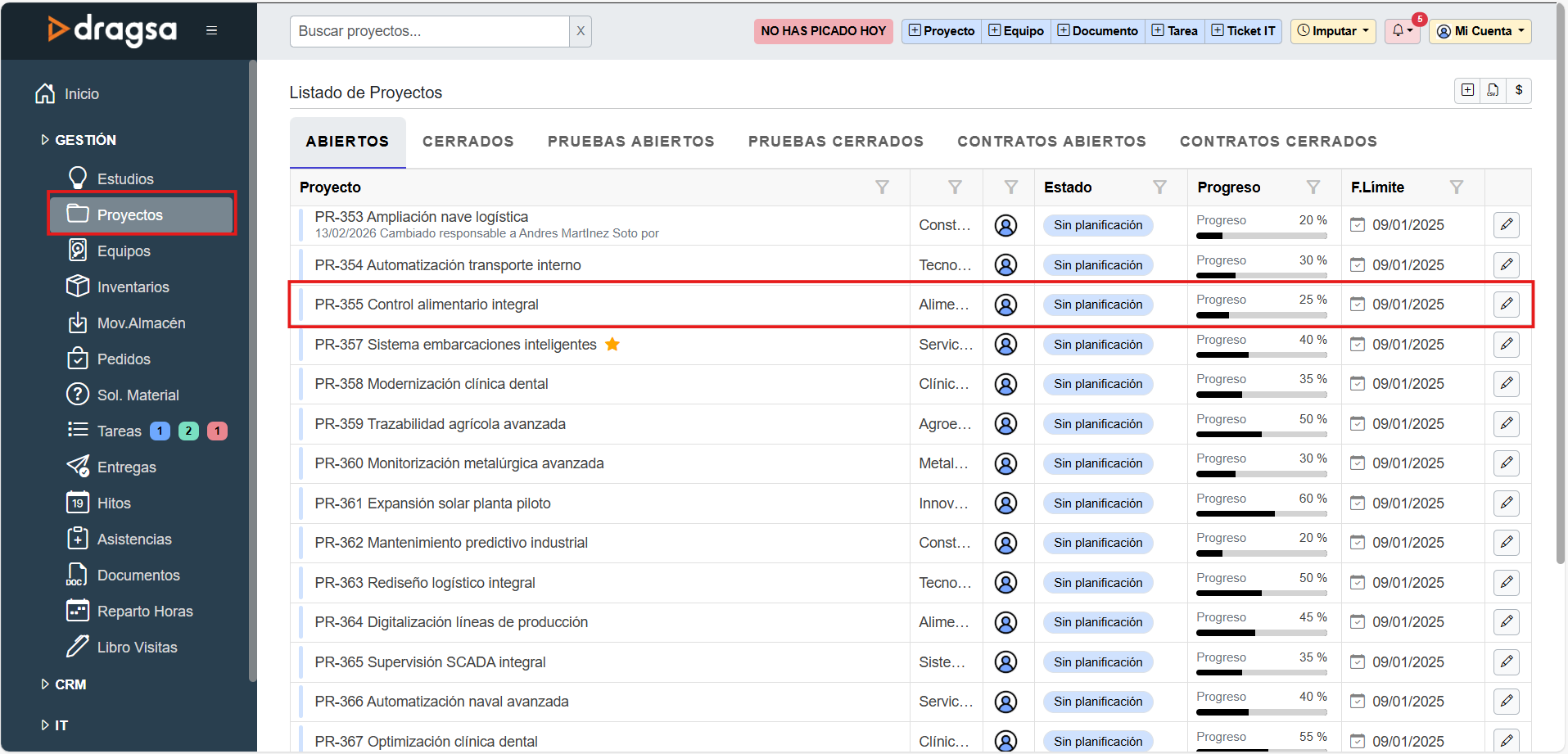Screen dimensions: 1568x754
Task: Click the Buscar proyectos search field
Action: 429,31
